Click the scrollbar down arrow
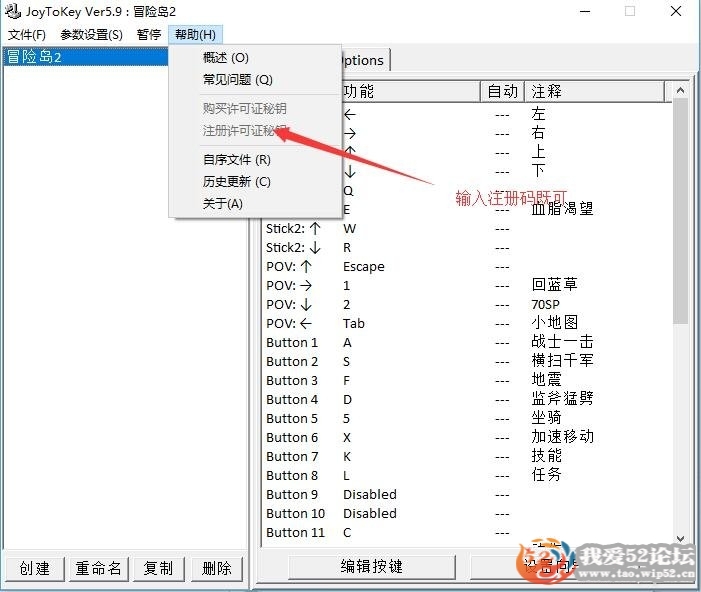Screen dimensions: 701x592 pyautogui.click(x=680, y=539)
